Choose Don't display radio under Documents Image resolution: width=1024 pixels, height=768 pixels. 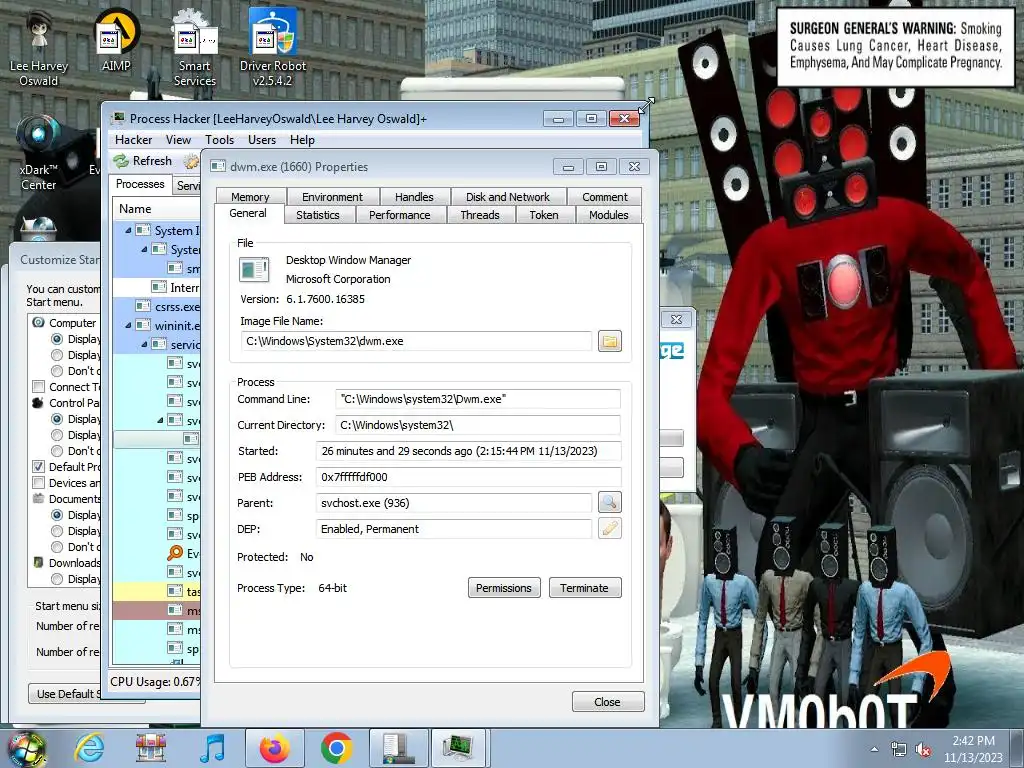click(x=57, y=547)
